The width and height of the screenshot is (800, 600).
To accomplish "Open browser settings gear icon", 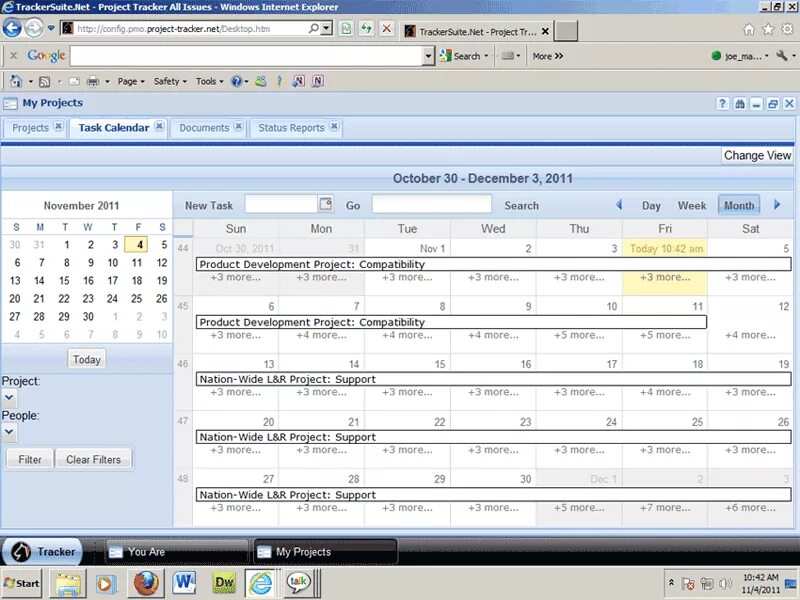I will (787, 30).
